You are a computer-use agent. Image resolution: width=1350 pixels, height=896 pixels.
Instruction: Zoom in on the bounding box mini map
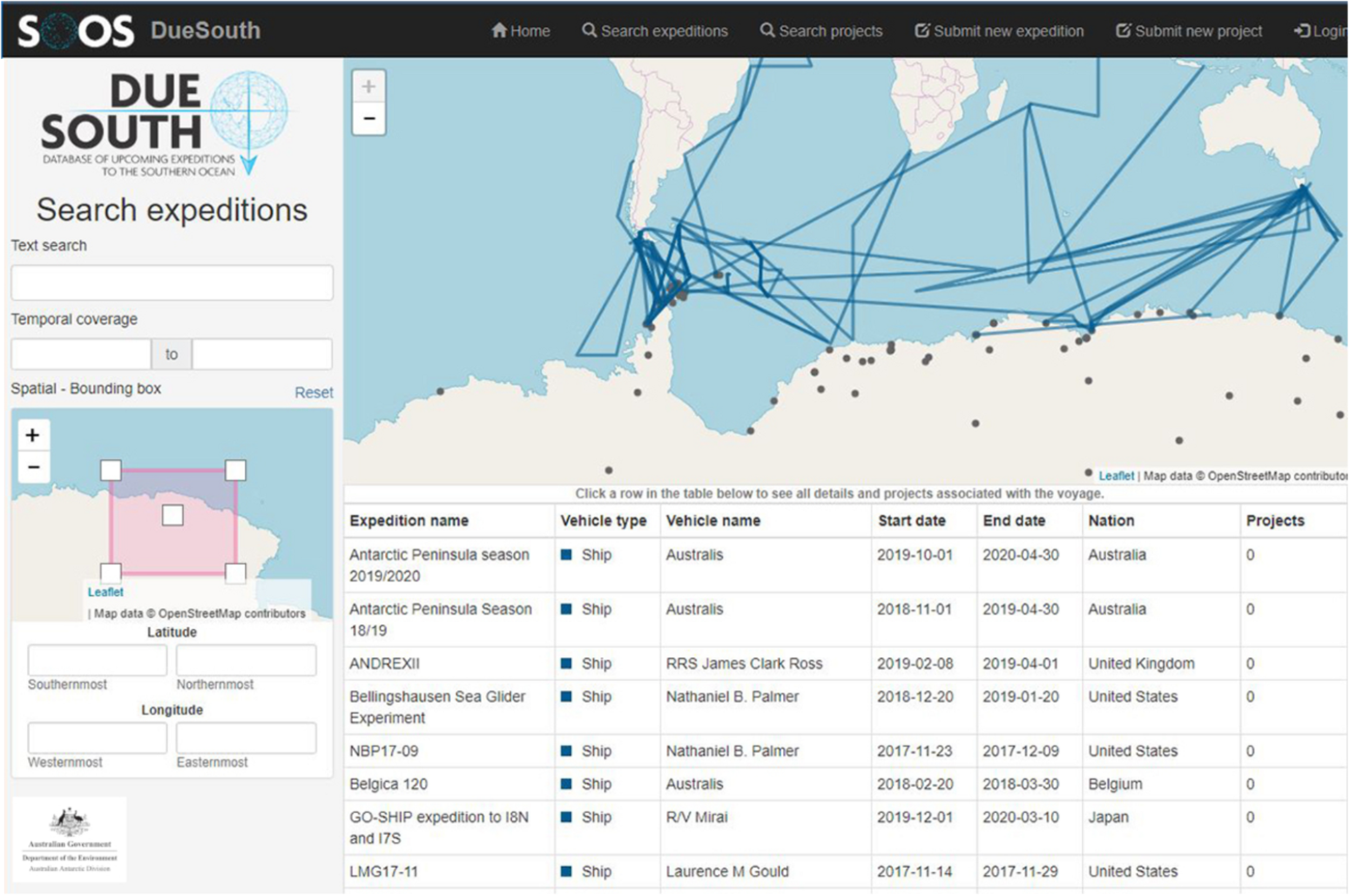pos(32,435)
